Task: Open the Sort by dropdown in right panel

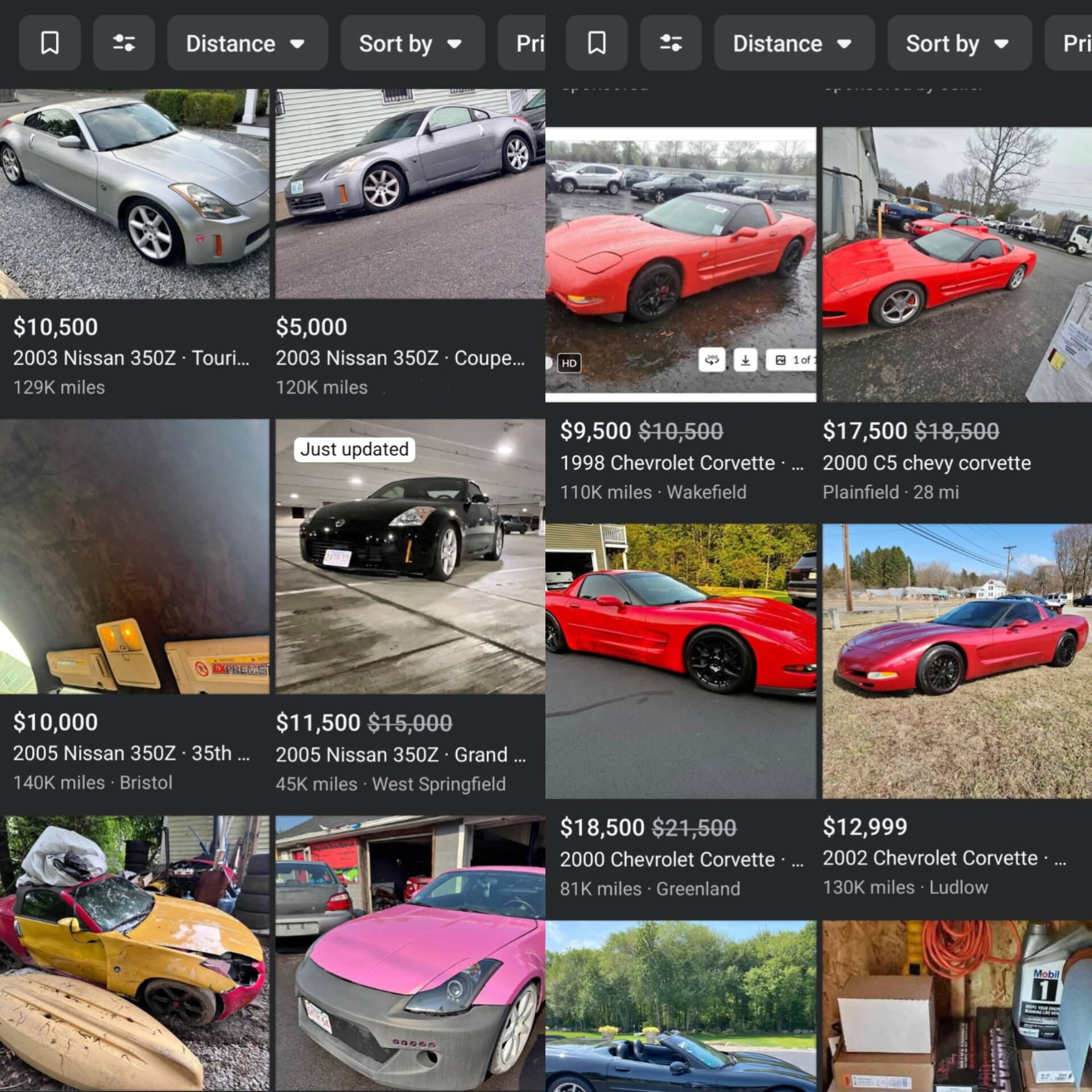Action: pyautogui.click(x=959, y=43)
